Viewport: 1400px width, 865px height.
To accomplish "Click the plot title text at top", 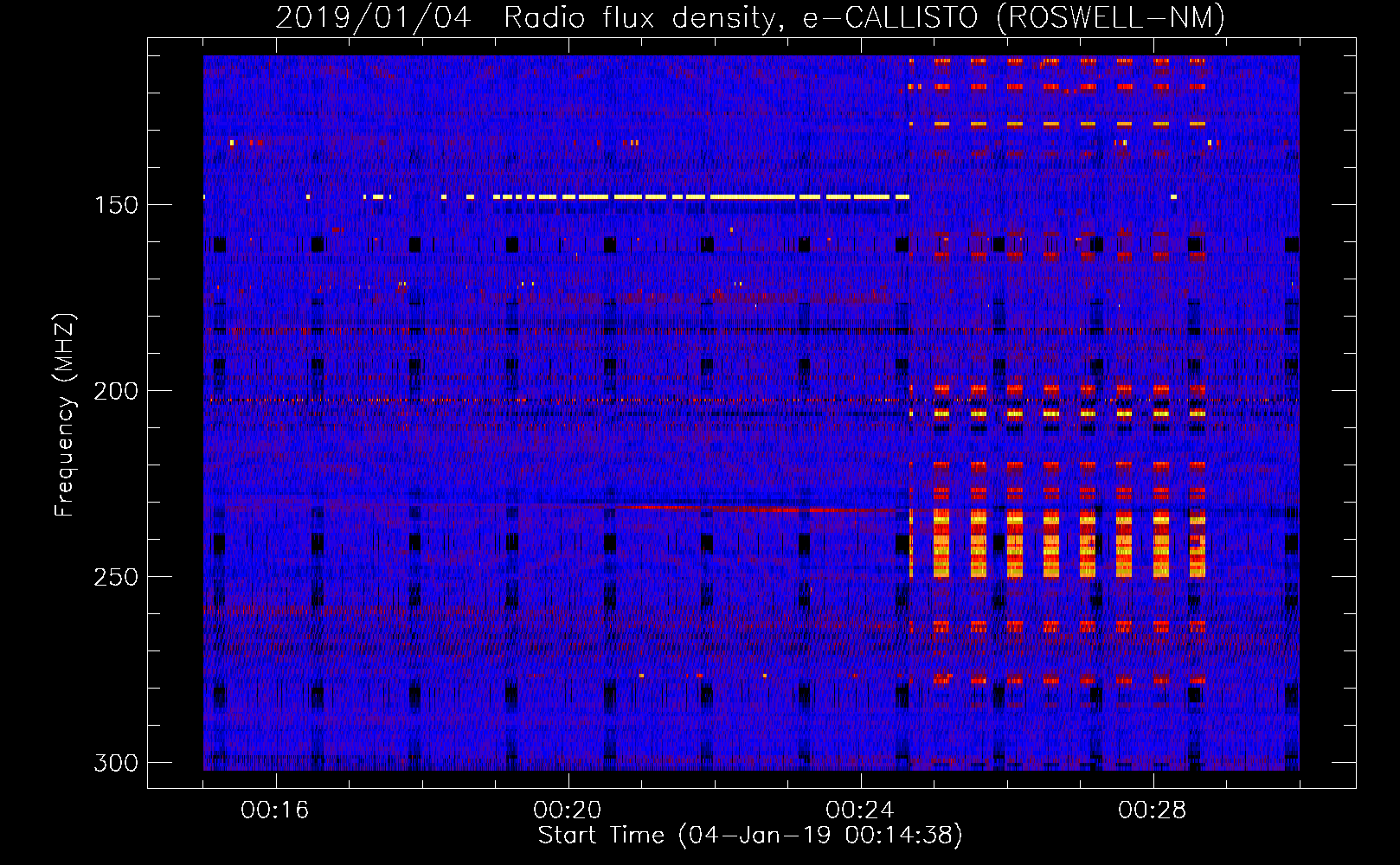I will coord(749,17).
